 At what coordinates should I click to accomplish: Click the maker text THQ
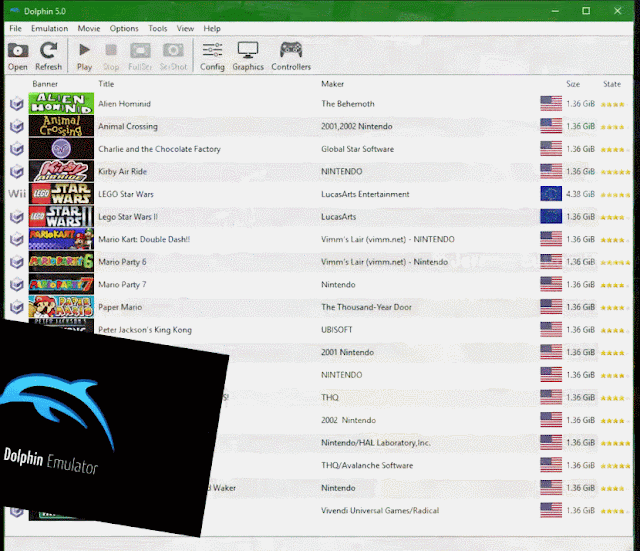330,397
